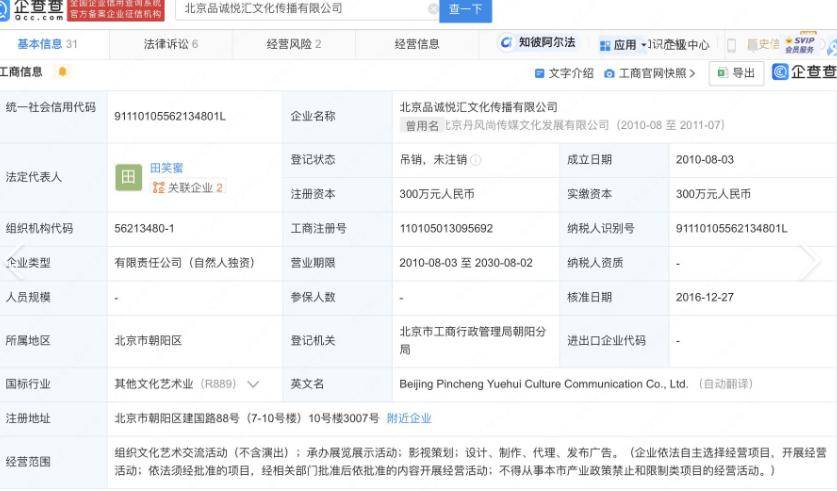Go to next panel with right arrow
The height and width of the screenshot is (491, 837).
coord(810,262)
